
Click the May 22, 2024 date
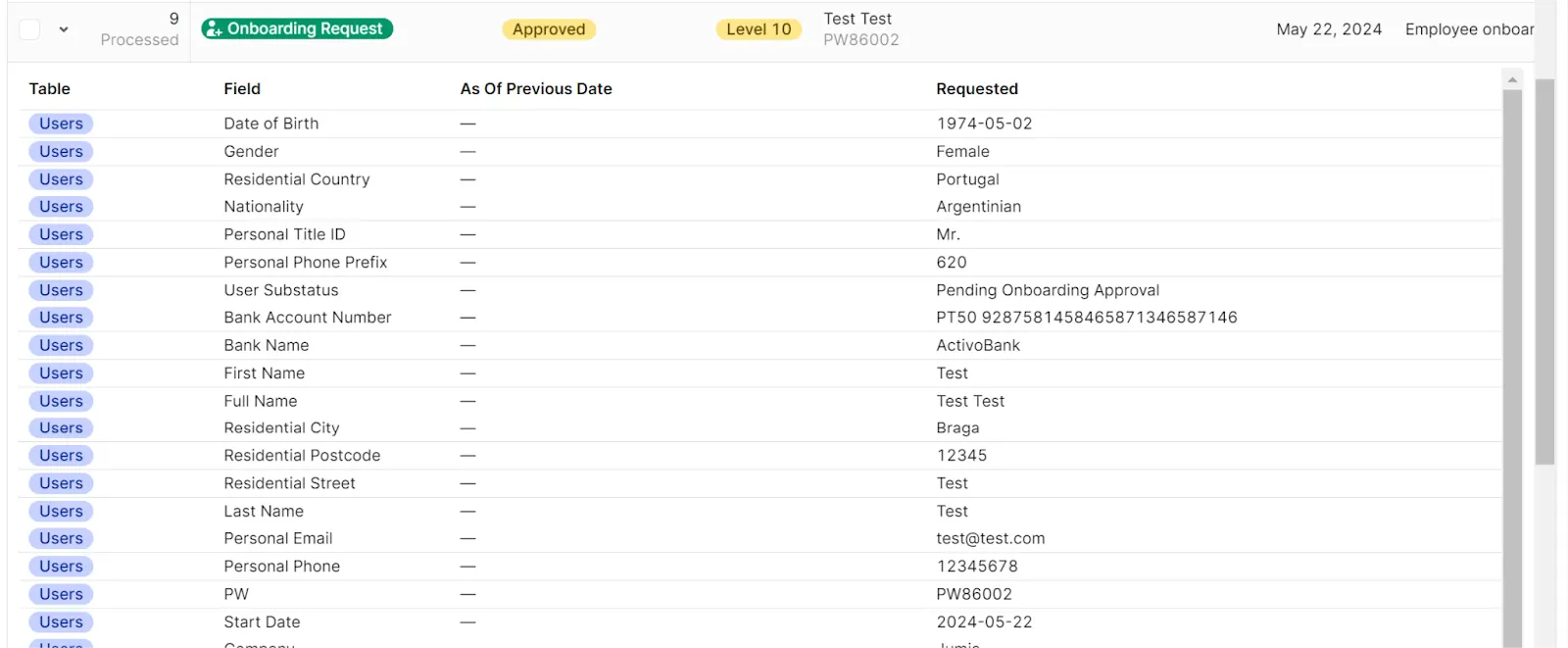point(1329,29)
